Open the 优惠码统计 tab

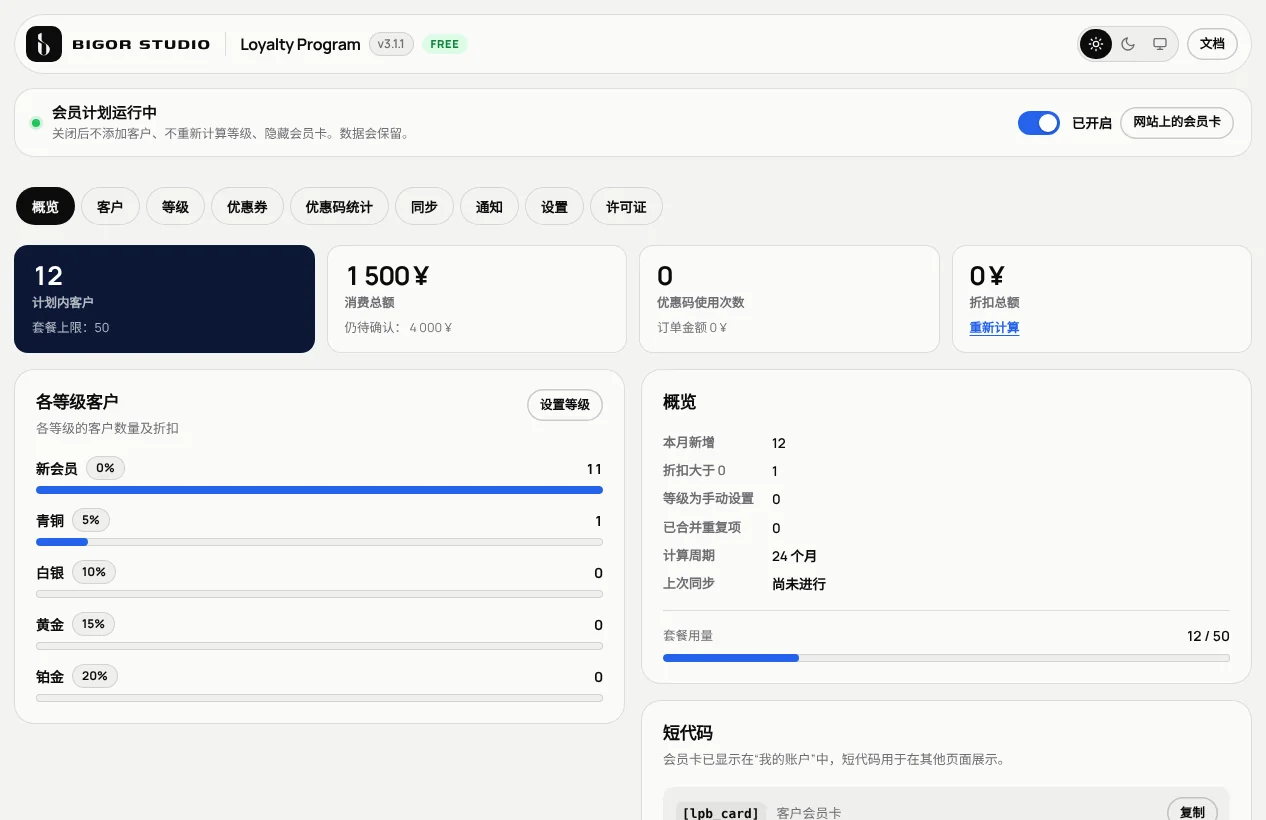point(339,207)
